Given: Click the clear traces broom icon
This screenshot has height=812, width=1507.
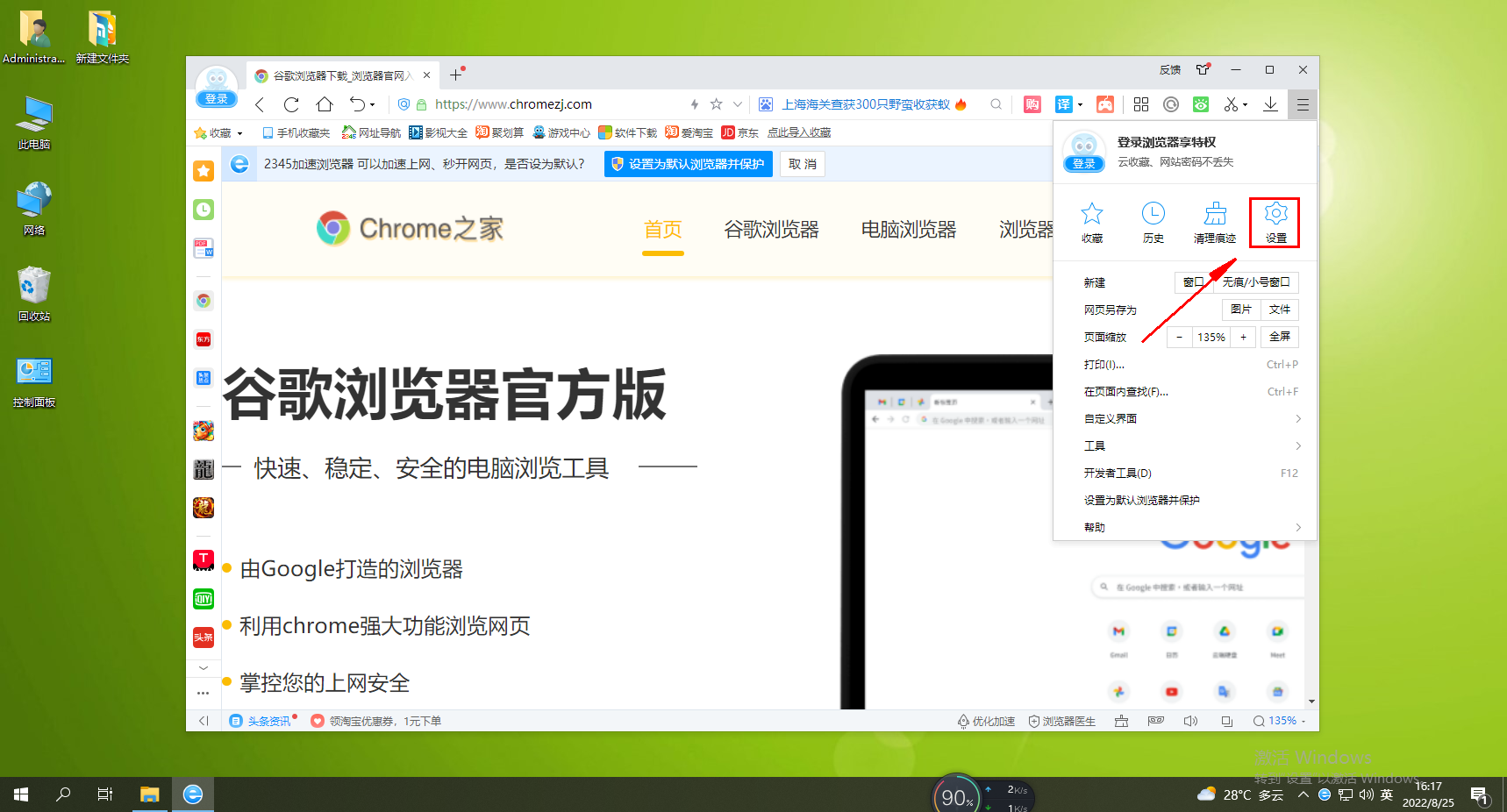Looking at the screenshot, I should pos(1215,223).
